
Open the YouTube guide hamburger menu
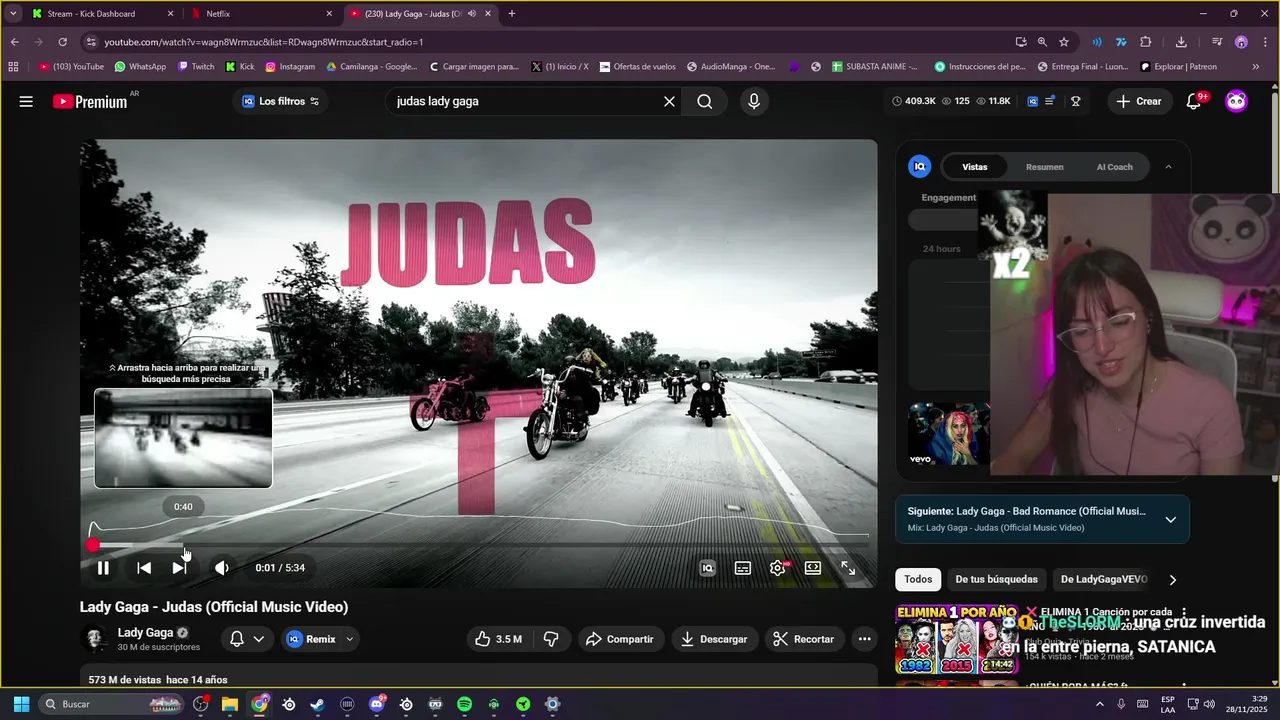coord(26,101)
